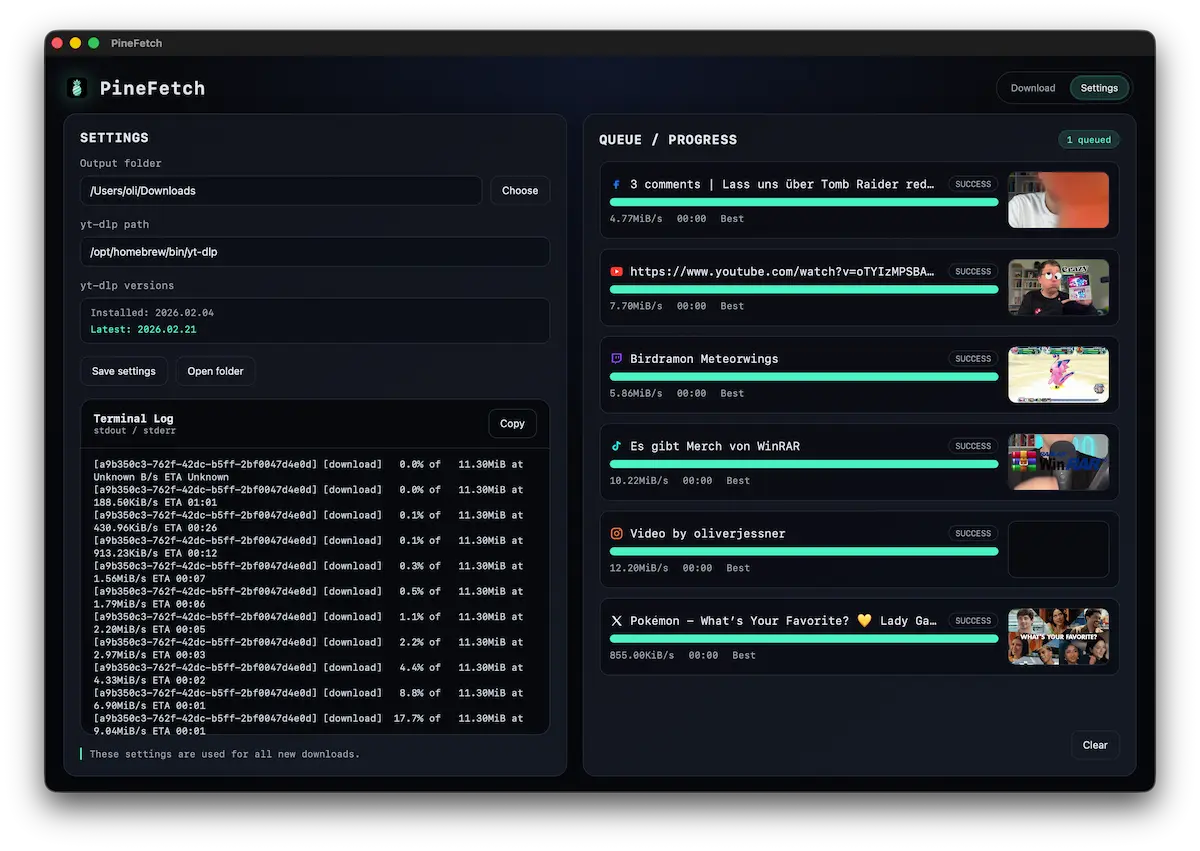Open the WinRAR merch video thumbnail
1200x851 pixels.
[1058, 462]
